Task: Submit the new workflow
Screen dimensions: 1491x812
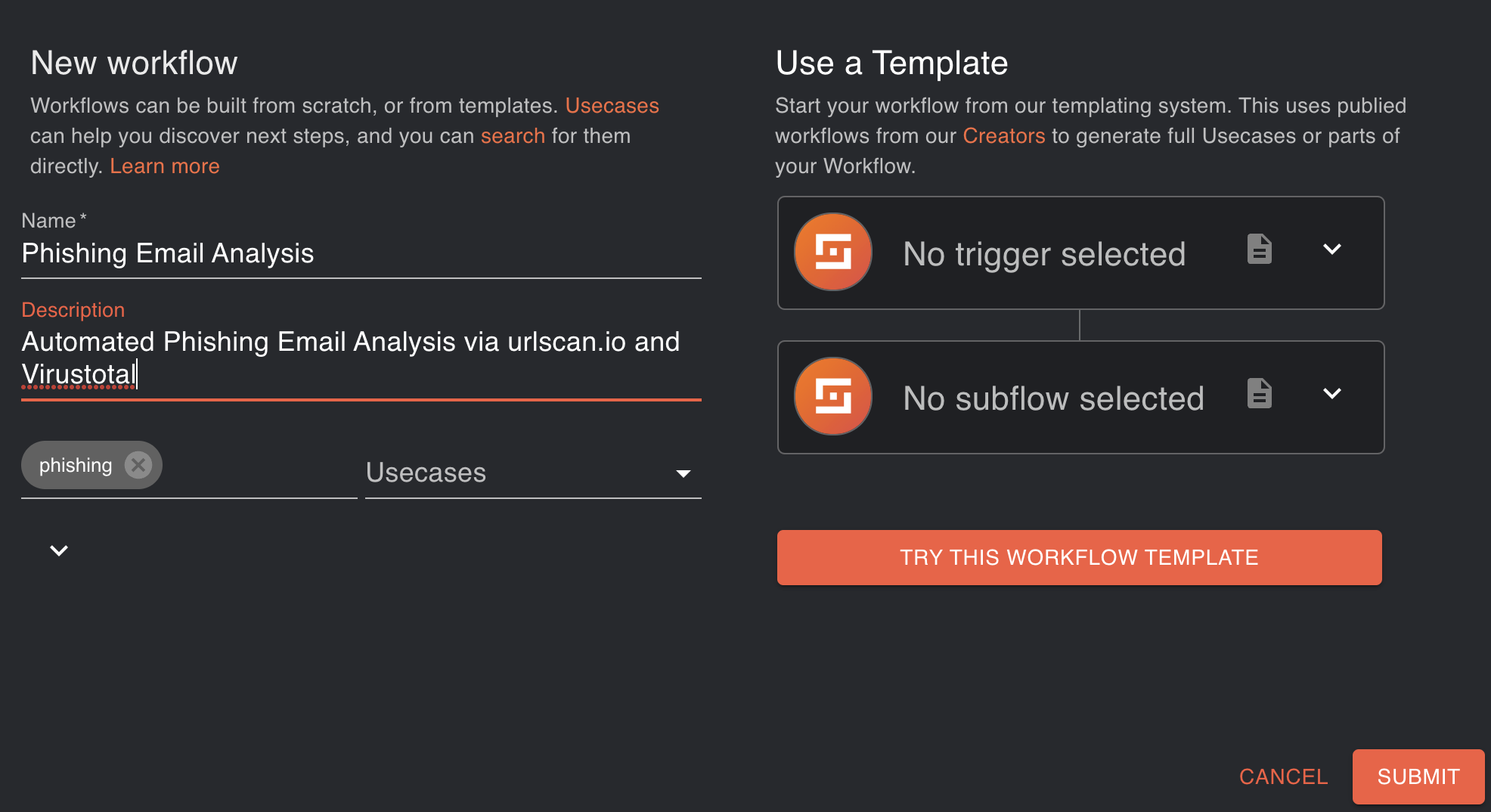Action: click(1418, 776)
